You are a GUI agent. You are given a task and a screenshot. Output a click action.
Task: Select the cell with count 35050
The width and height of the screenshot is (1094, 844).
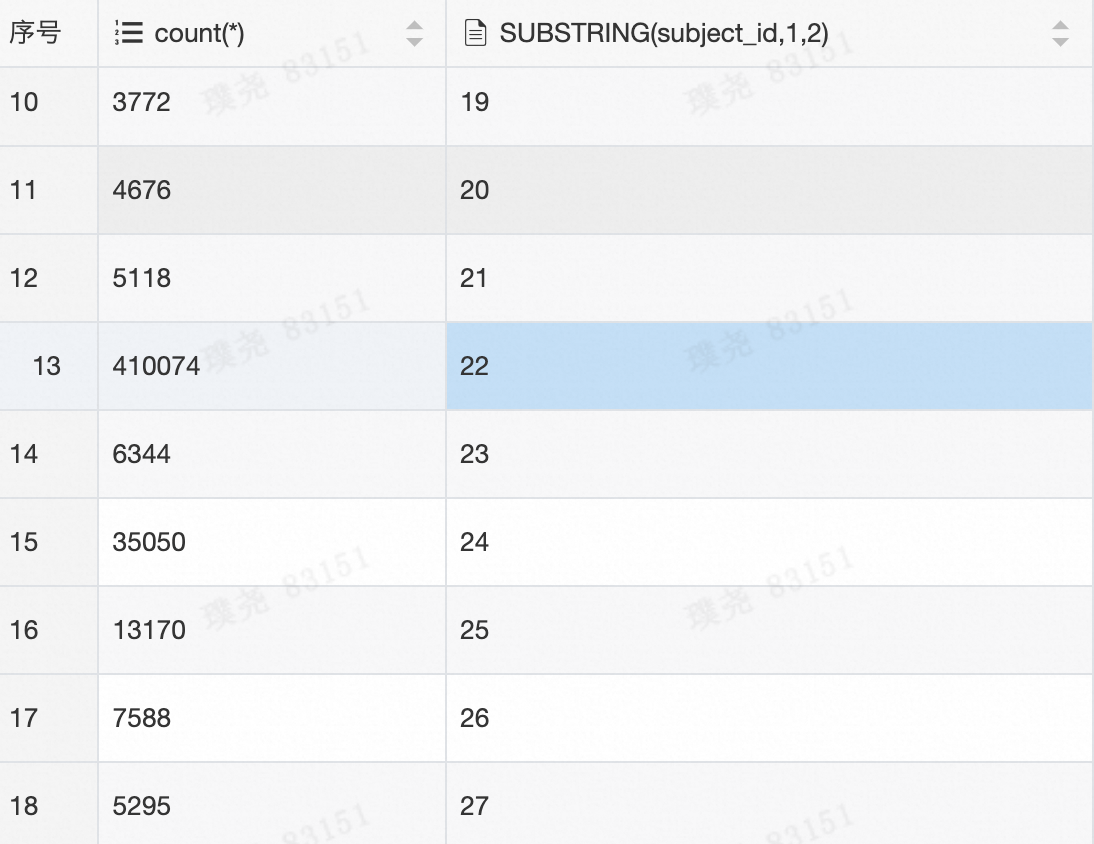coord(149,542)
